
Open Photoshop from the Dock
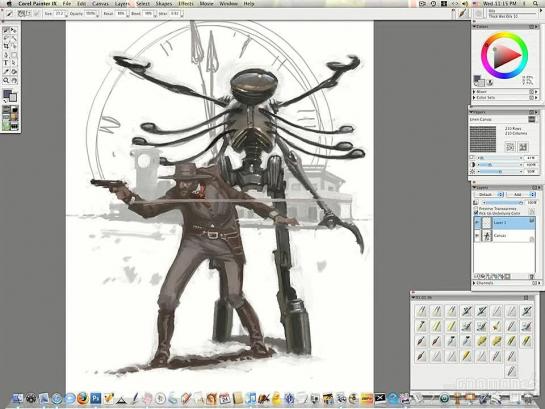coord(95,398)
